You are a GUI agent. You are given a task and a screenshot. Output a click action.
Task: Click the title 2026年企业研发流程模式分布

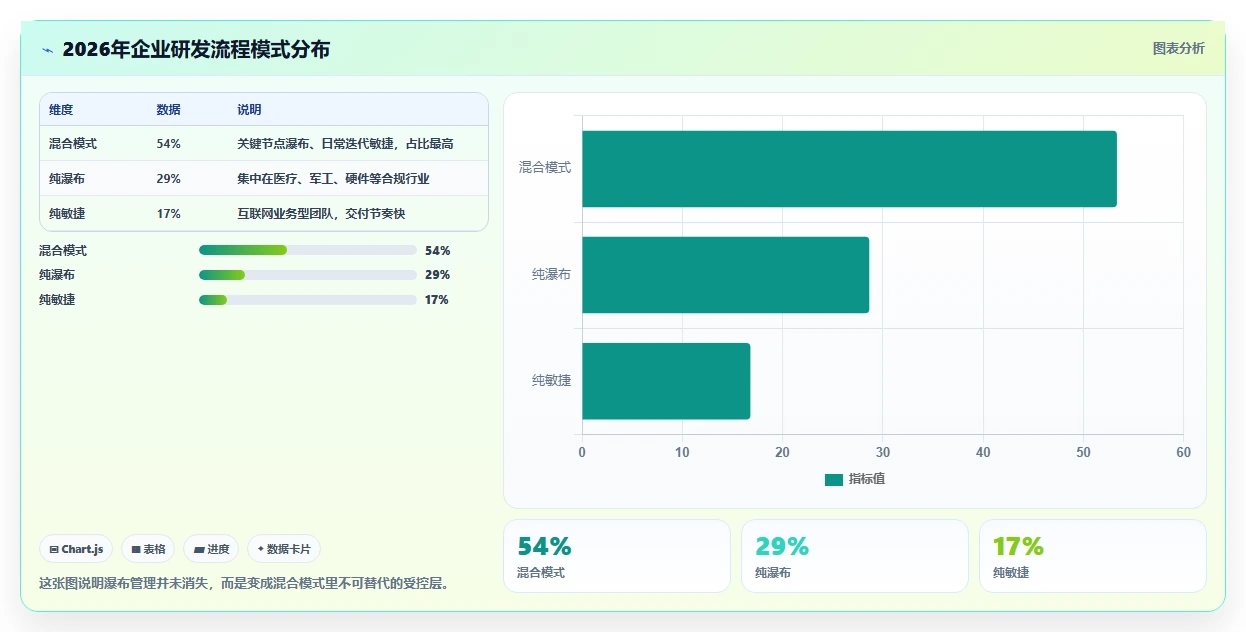[196, 50]
